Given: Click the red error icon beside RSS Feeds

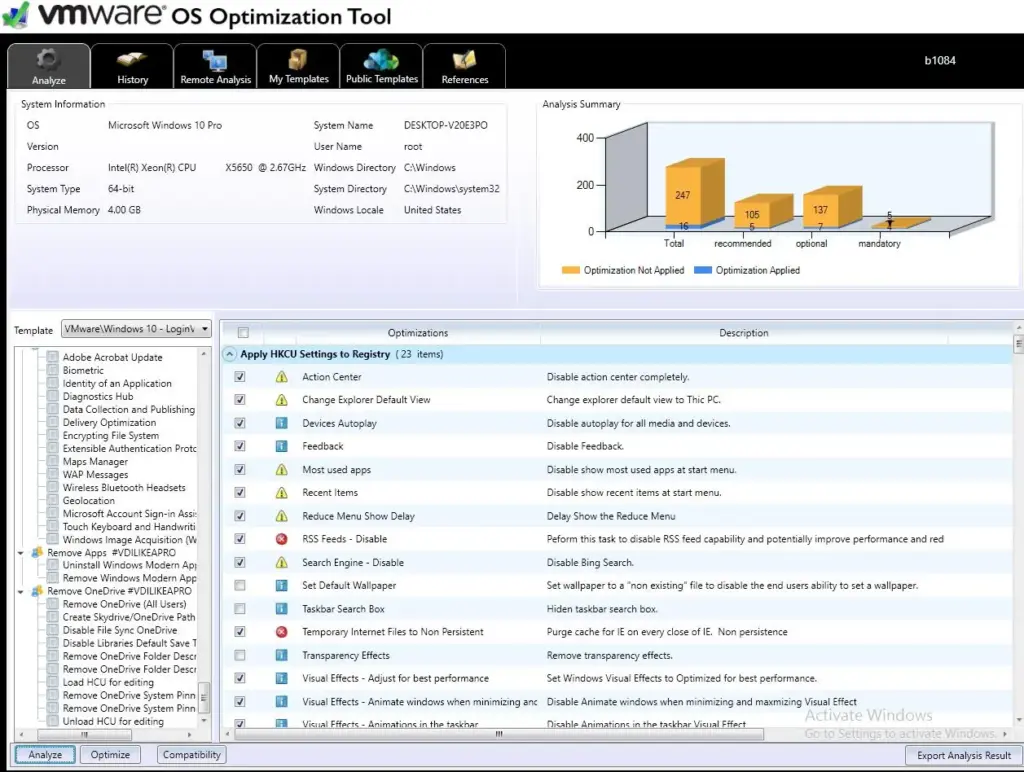Looking at the screenshot, I should [x=281, y=539].
